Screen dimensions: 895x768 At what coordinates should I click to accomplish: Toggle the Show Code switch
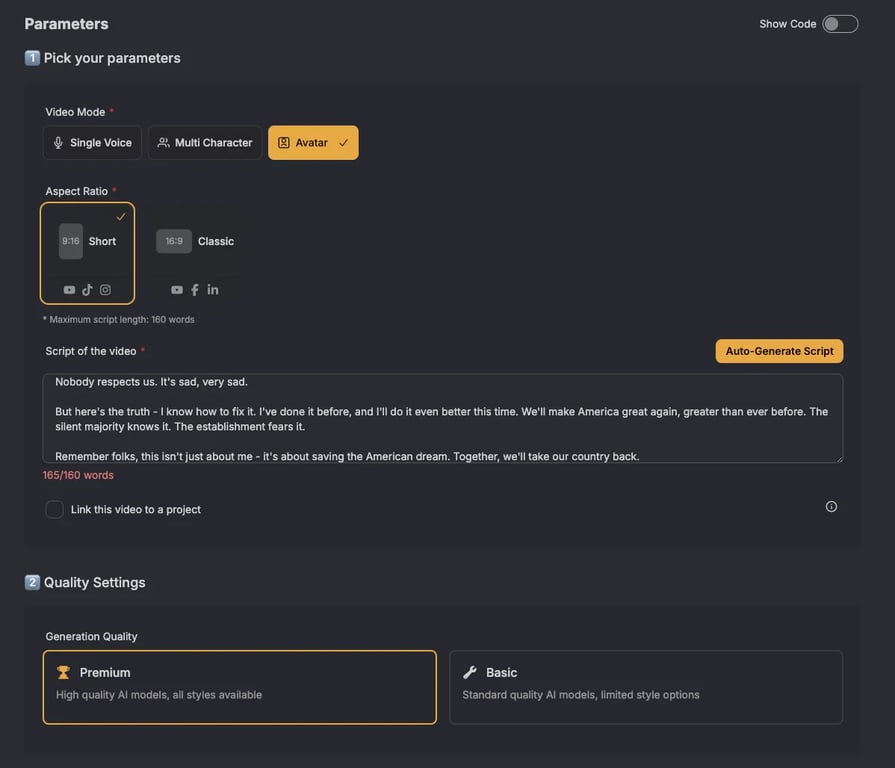(x=840, y=24)
